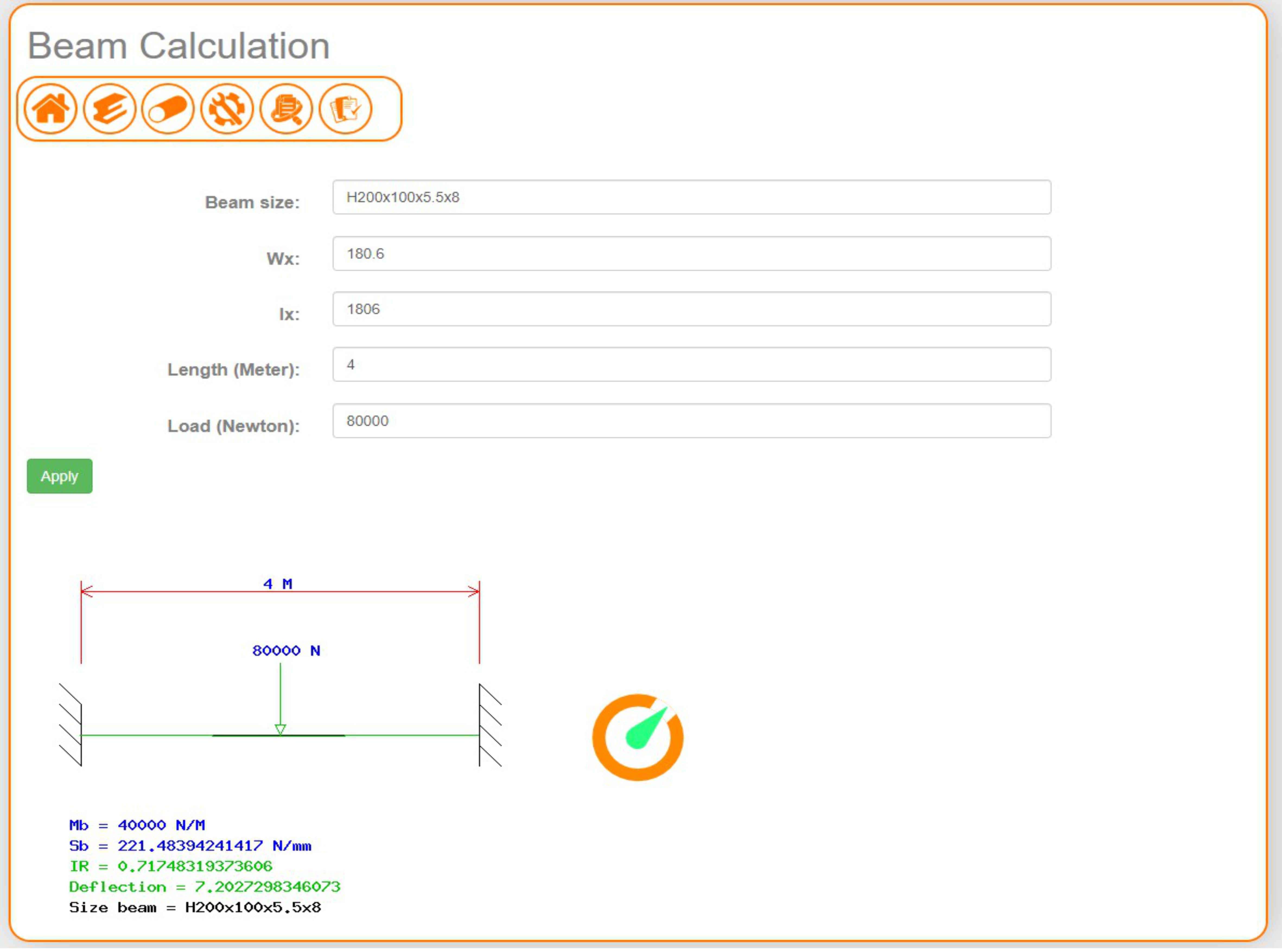Select the round pipe/rod icon
Screen dimensions: 1282x952
click(168, 109)
